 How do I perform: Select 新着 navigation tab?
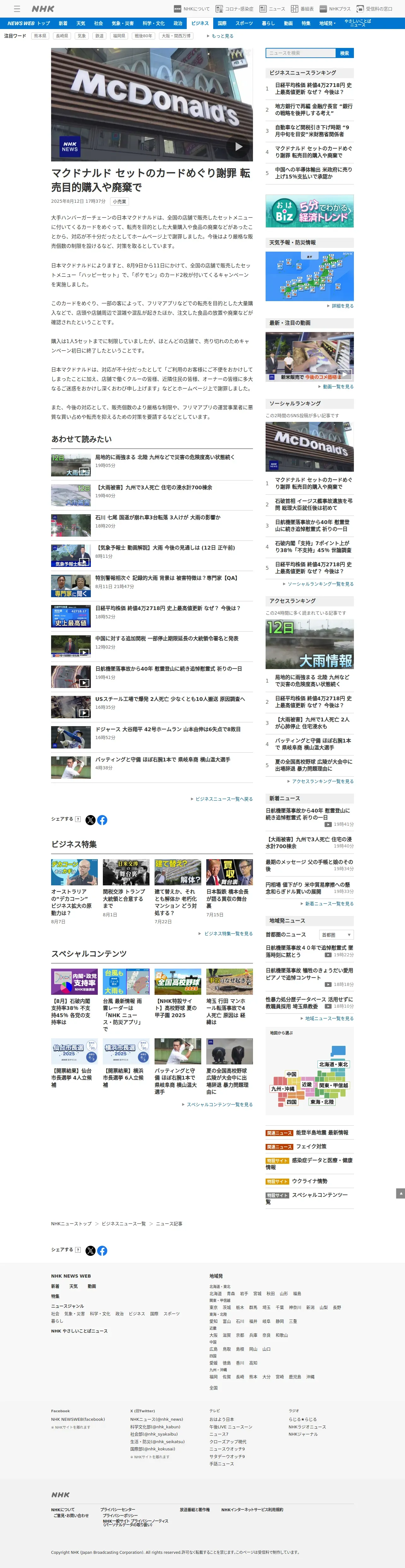pyautogui.click(x=63, y=23)
